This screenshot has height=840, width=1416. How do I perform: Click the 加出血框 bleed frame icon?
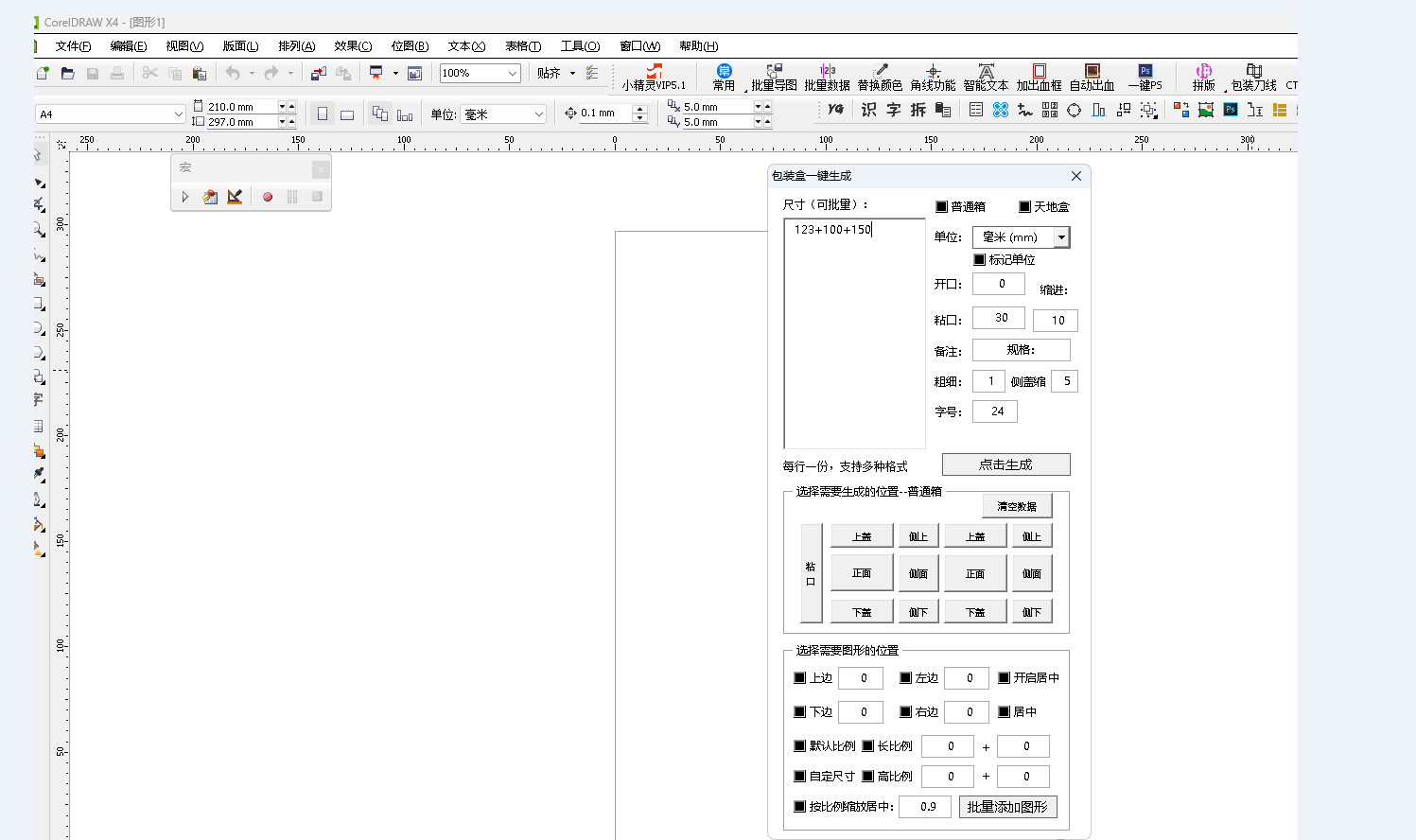point(1039,78)
